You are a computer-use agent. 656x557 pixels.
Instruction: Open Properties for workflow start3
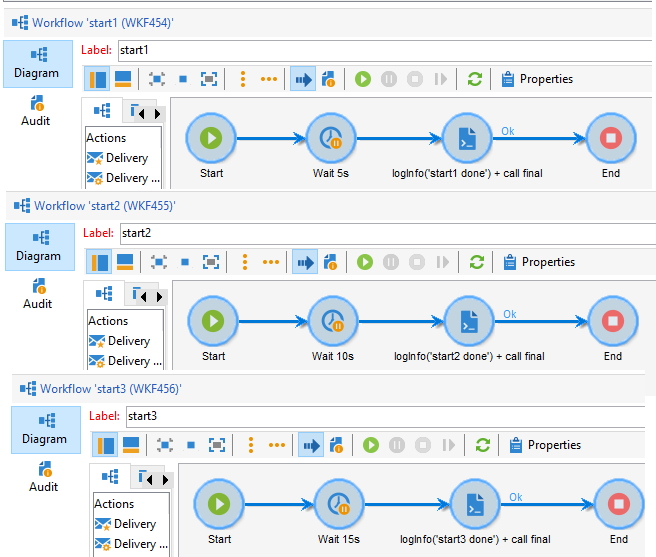coord(545,445)
